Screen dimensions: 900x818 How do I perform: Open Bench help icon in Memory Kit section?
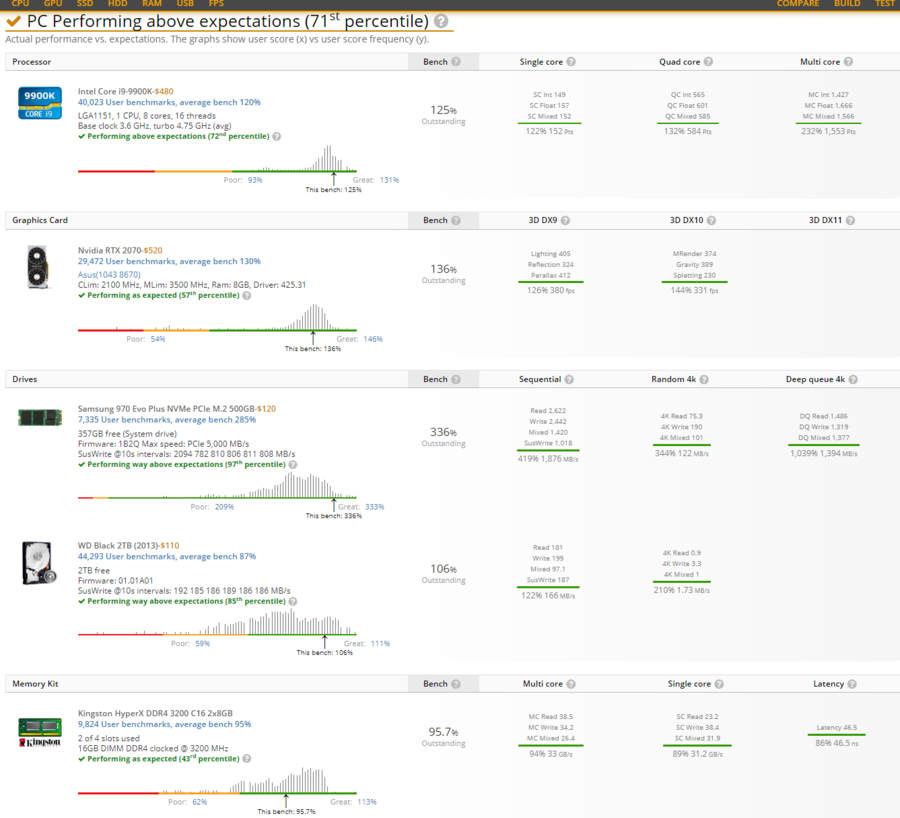(456, 684)
